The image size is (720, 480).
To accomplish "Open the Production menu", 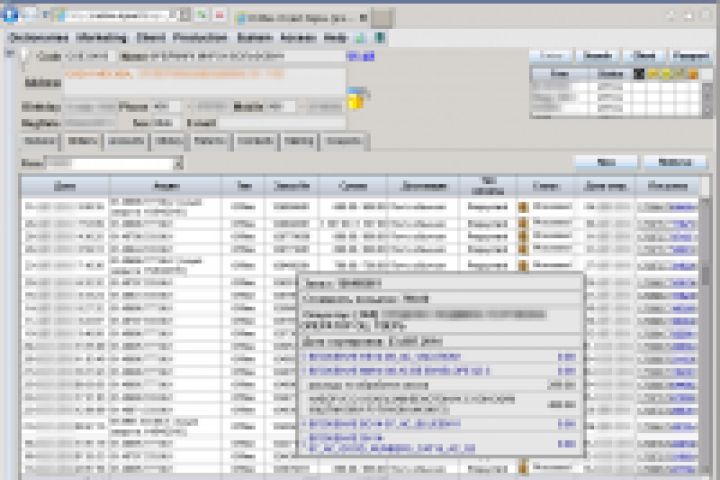I will 200,38.
